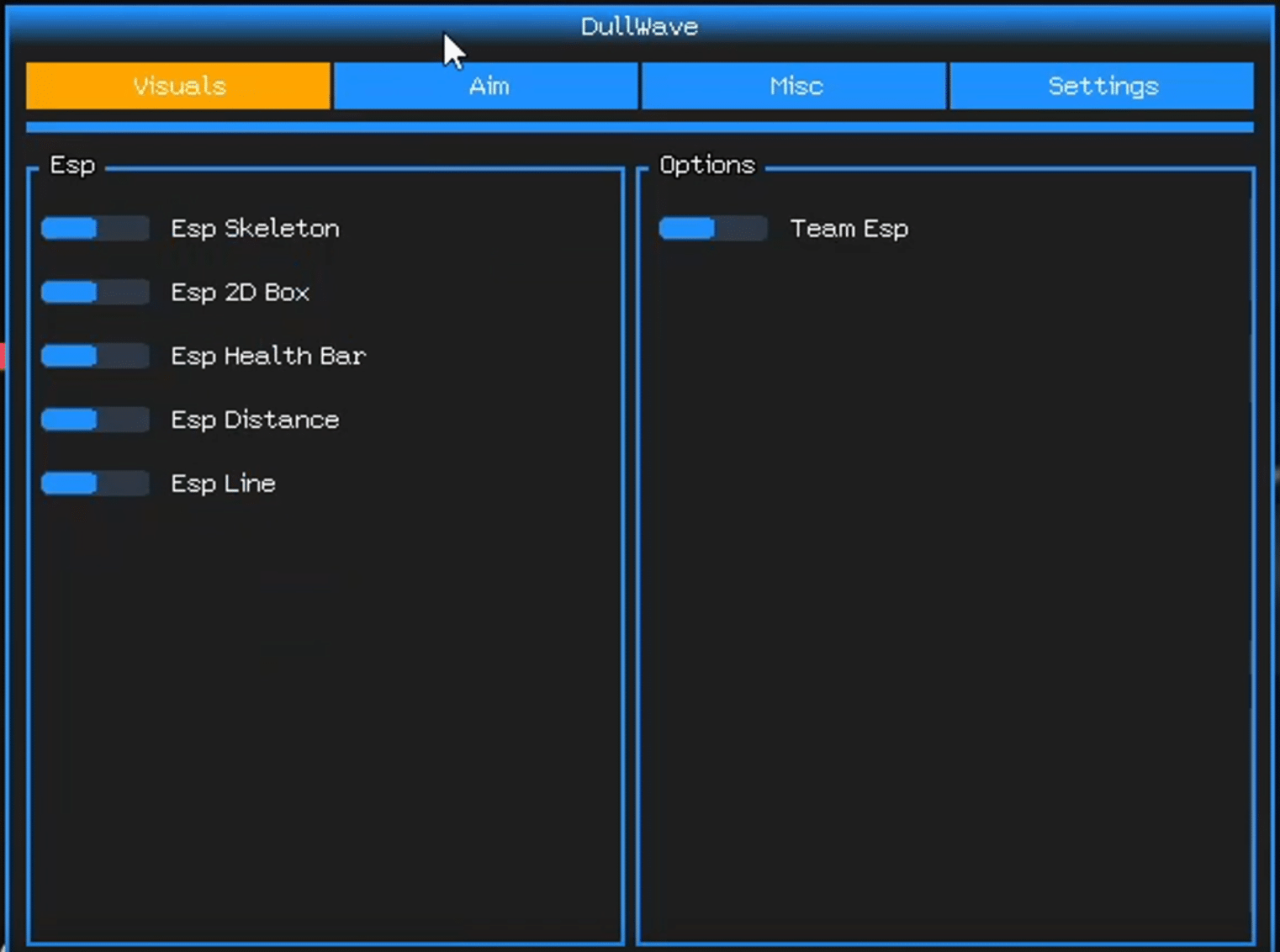Click the Options group heading

tap(707, 165)
